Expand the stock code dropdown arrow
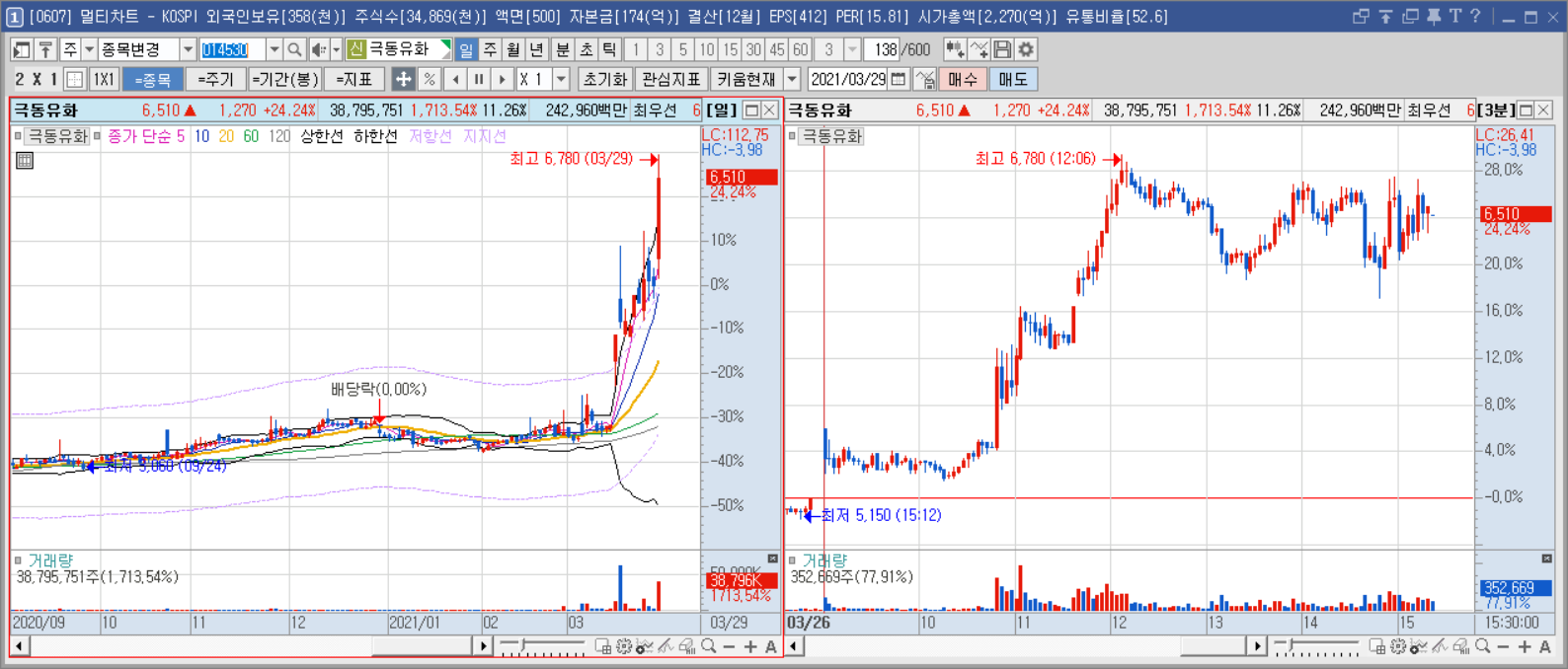 [274, 49]
